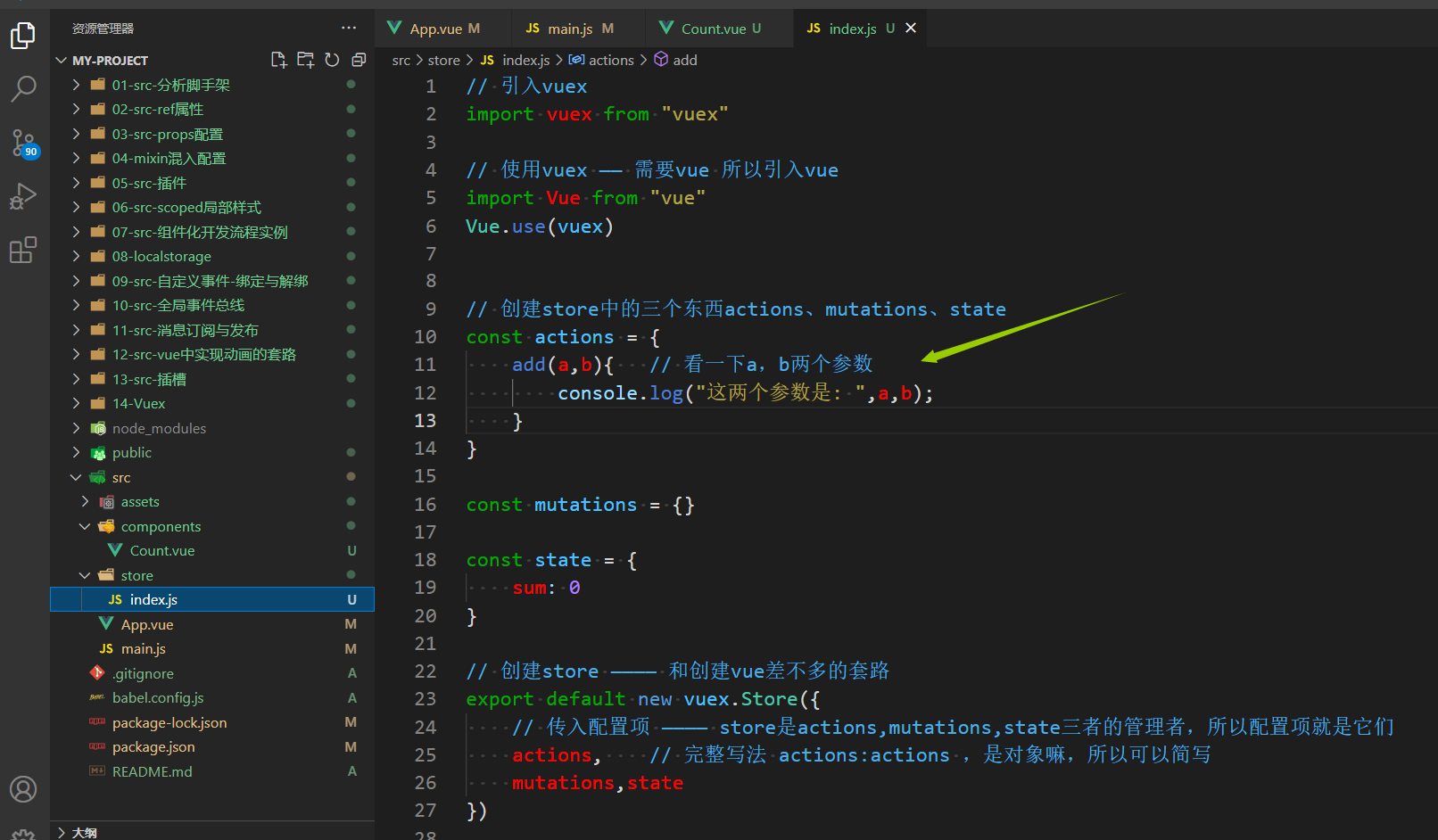The image size is (1438, 840).
Task: Refresh the explorer file tree
Action: coord(332,60)
